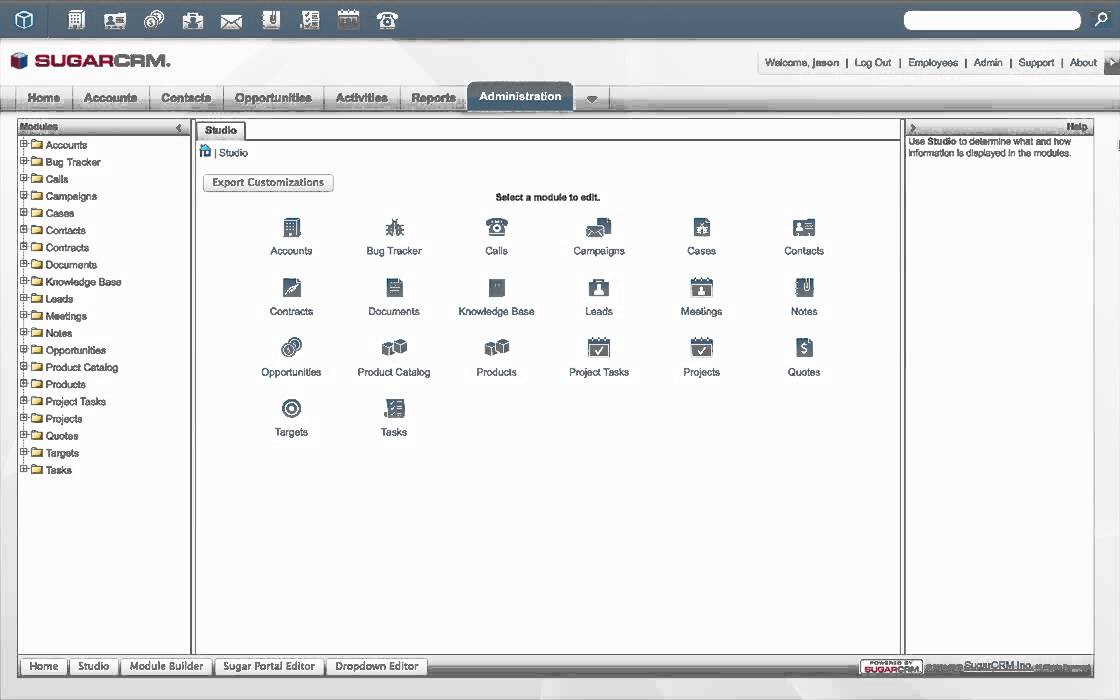
Task: Choose the Leads module icon
Action: [599, 288]
